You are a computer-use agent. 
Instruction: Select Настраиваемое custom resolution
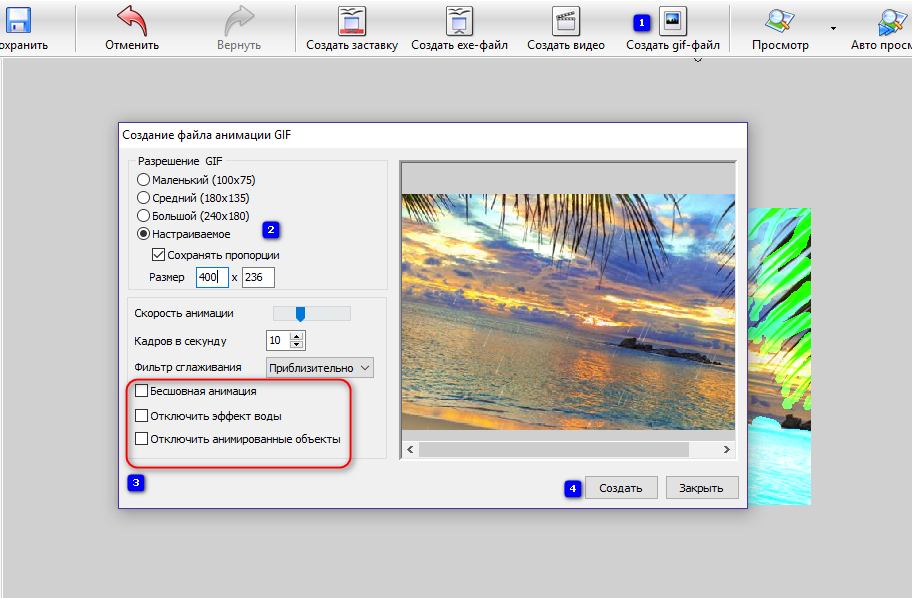pyautogui.click(x=143, y=234)
